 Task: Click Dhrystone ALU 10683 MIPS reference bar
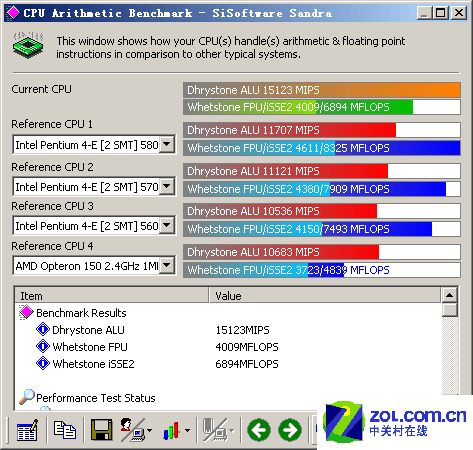(x=322, y=252)
